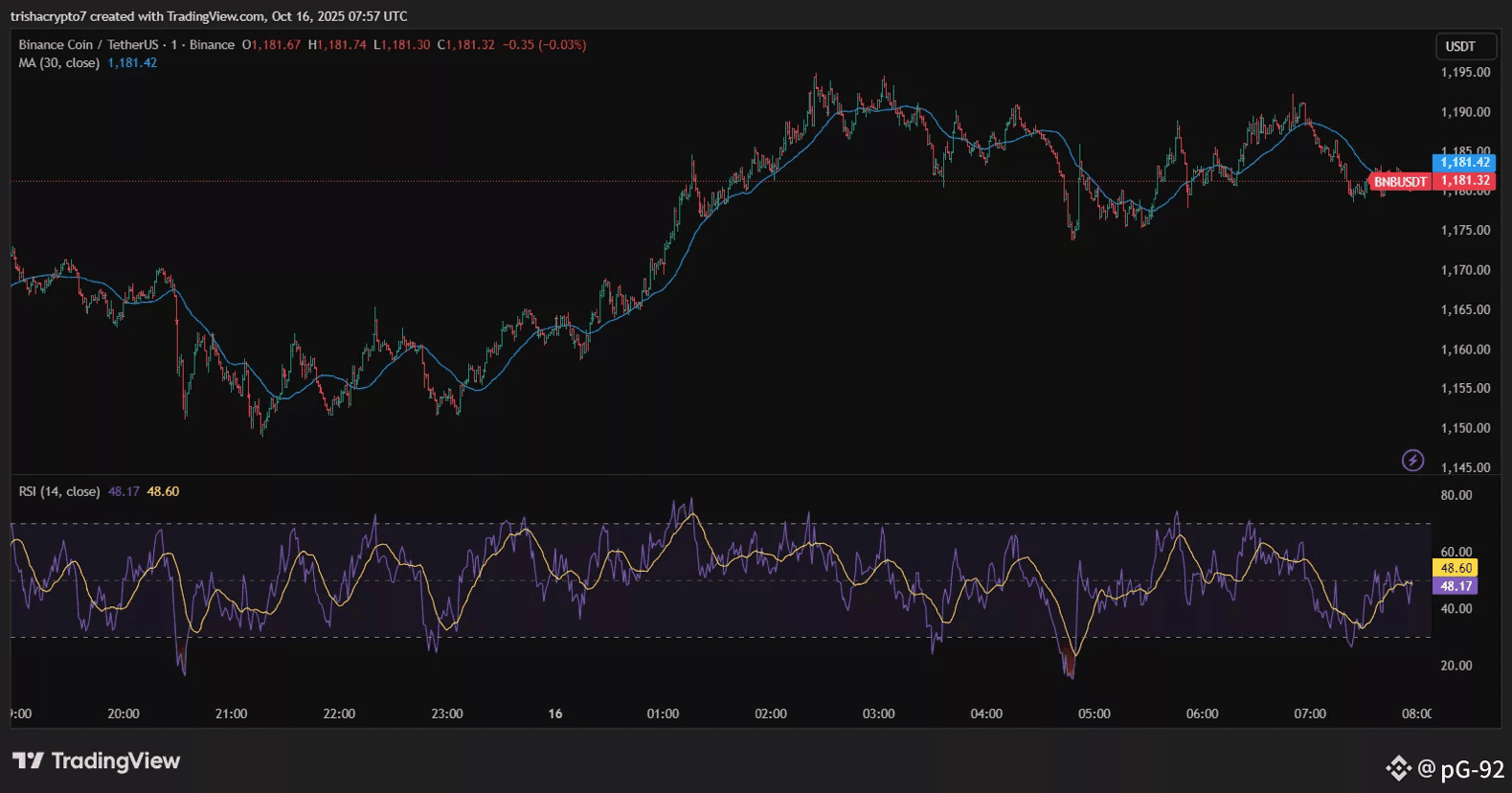The width and height of the screenshot is (1512, 793).
Task: Click the purple lightning bolt icon
Action: point(1412,460)
